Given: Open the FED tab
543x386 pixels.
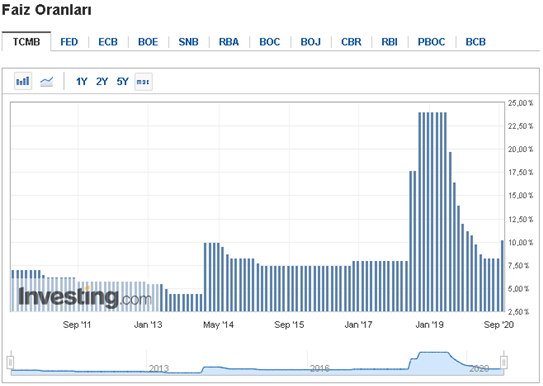Looking at the screenshot, I should pos(69,42).
